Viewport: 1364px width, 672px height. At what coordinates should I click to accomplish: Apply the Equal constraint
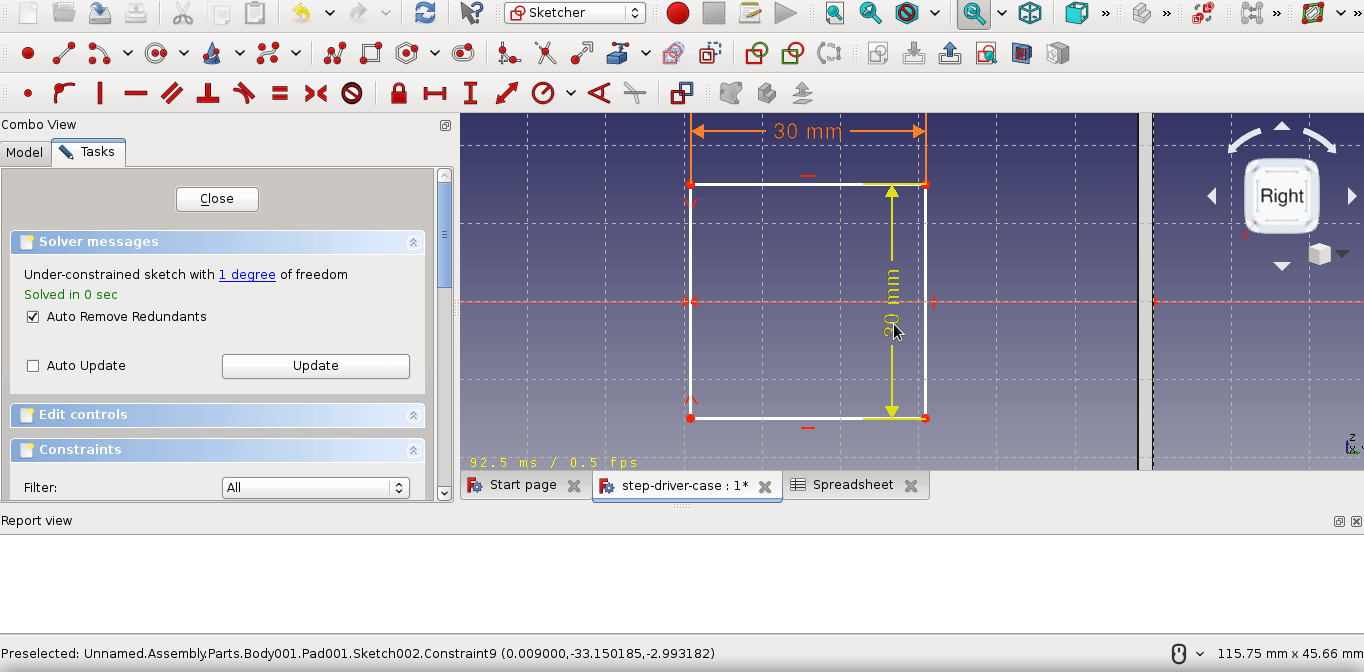pyautogui.click(x=280, y=93)
